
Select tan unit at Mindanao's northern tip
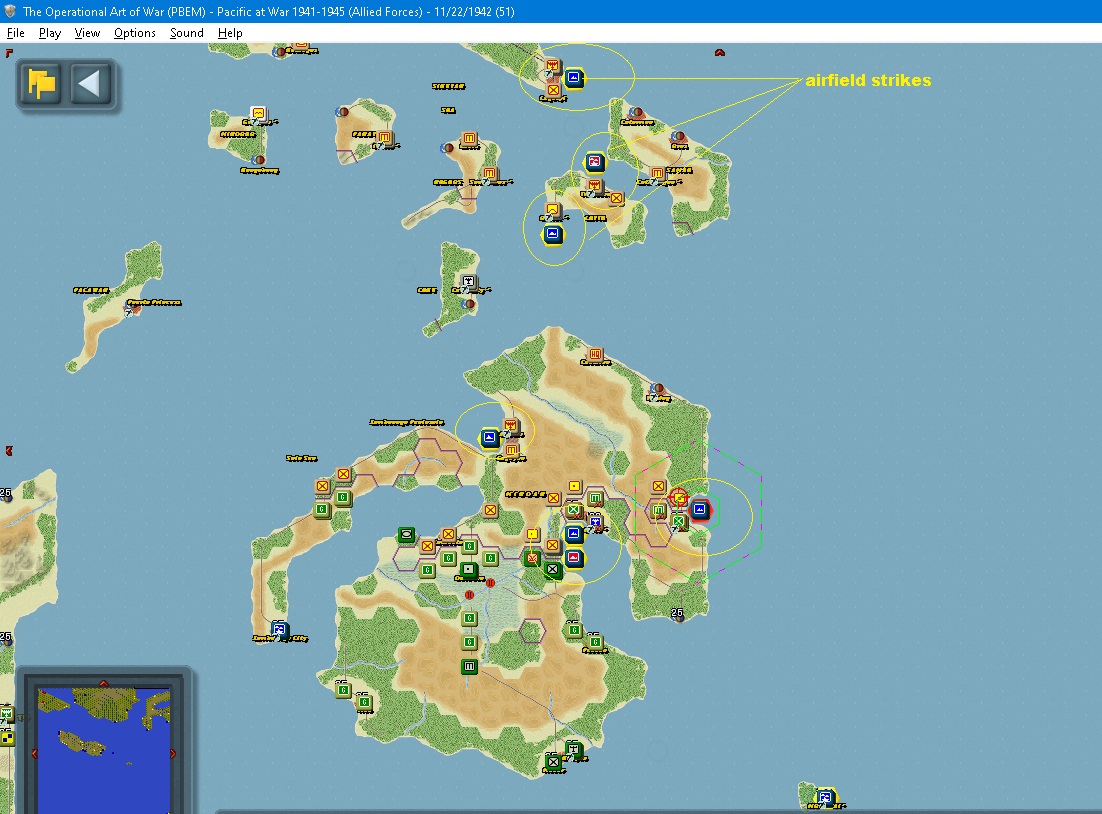point(595,354)
